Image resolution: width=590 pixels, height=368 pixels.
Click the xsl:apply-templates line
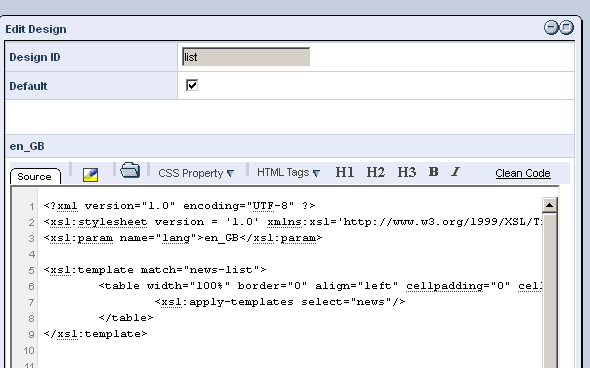point(280,302)
